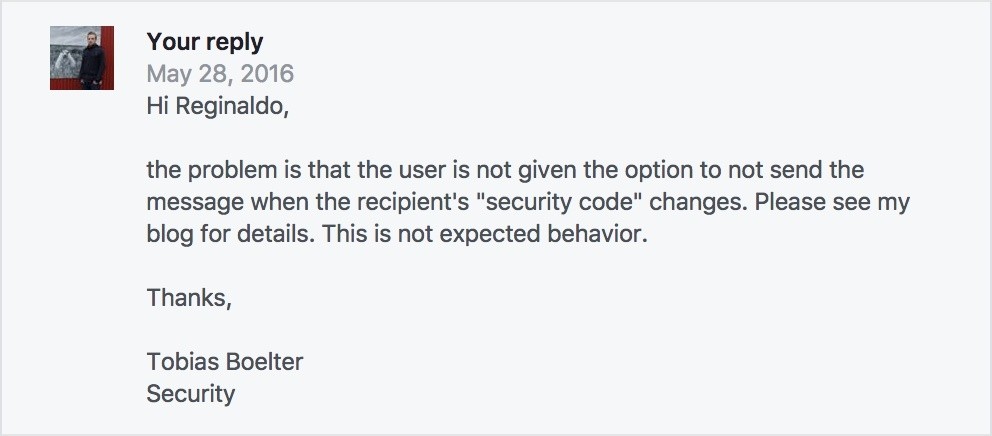This screenshot has width=992, height=436.
Task: Click the "Your reply" heading
Action: (205, 42)
